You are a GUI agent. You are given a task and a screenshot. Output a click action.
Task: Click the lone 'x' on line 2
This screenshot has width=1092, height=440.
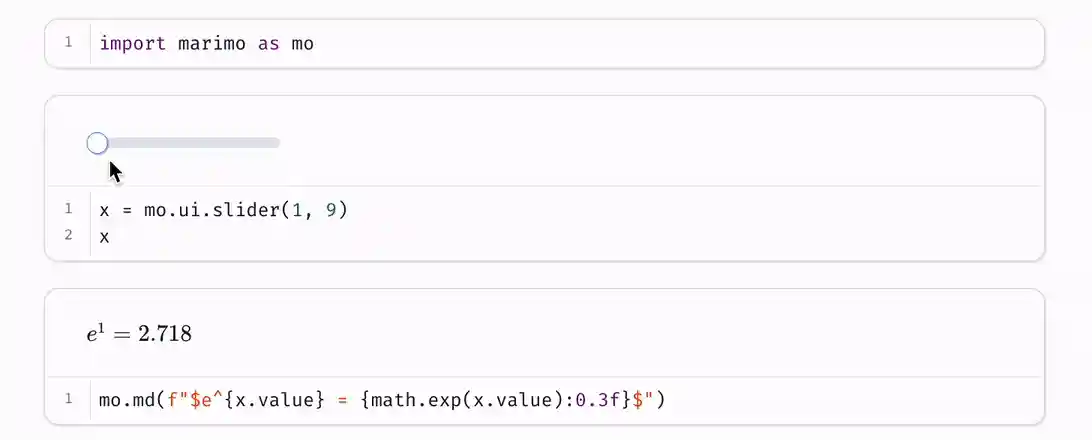coord(105,236)
